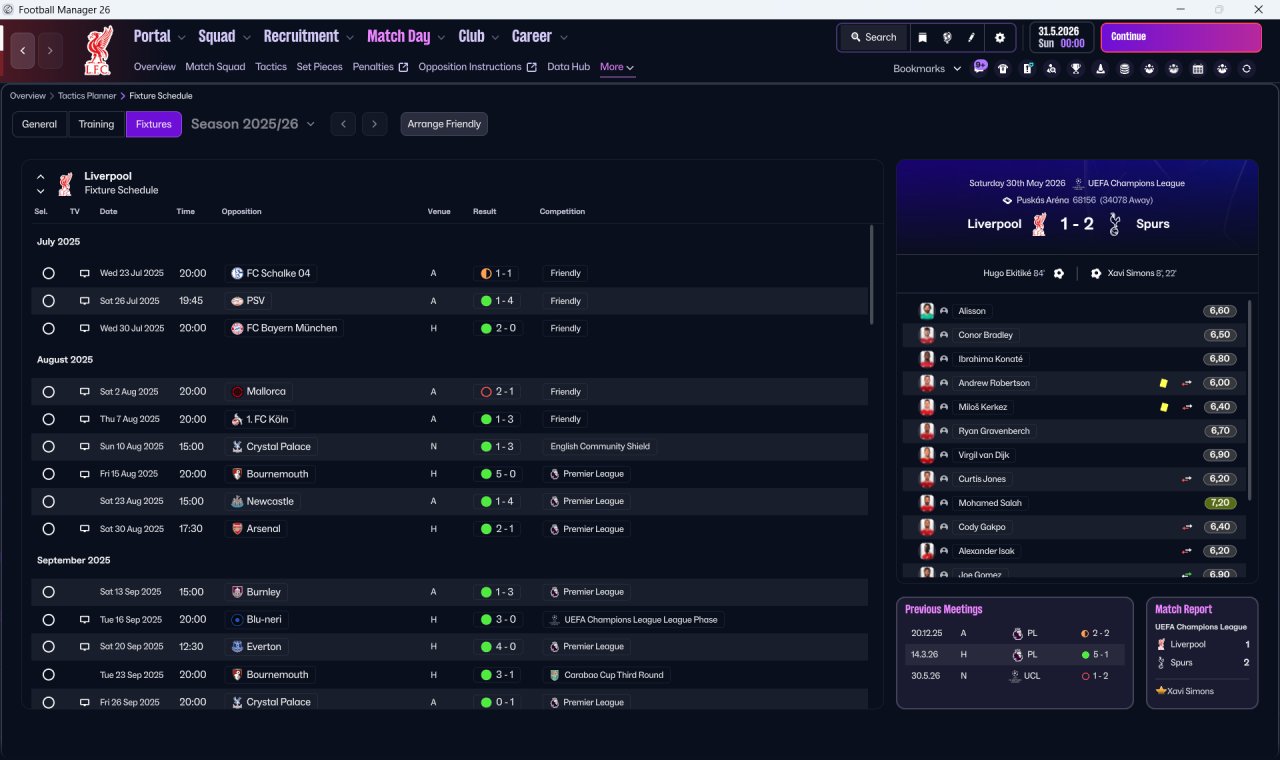Click the TV icon on Arsenal row
This screenshot has height=760, width=1280.
[x=85, y=529]
